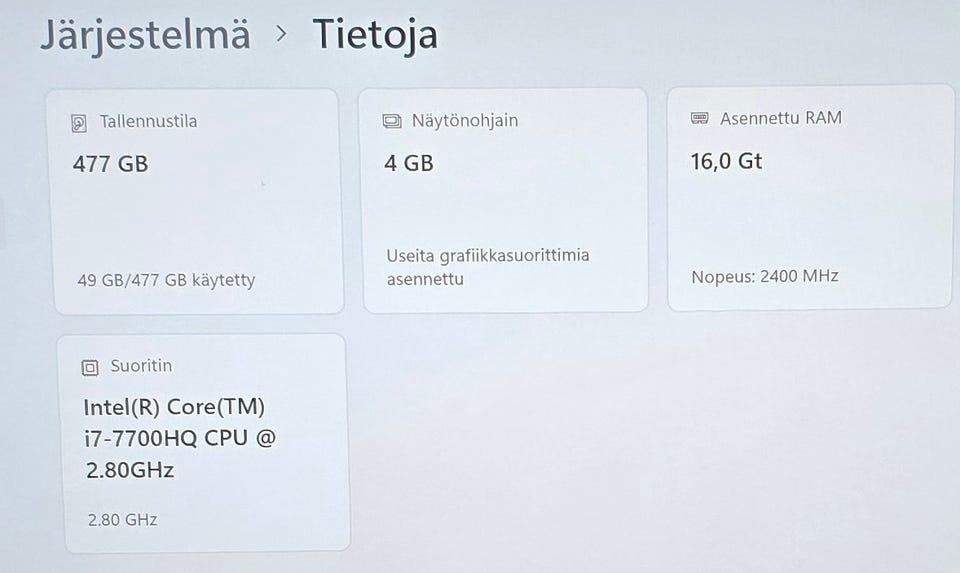Screen dimensions: 960x573
Task: Click the Asennettu RAM memory icon
Action: pos(700,119)
